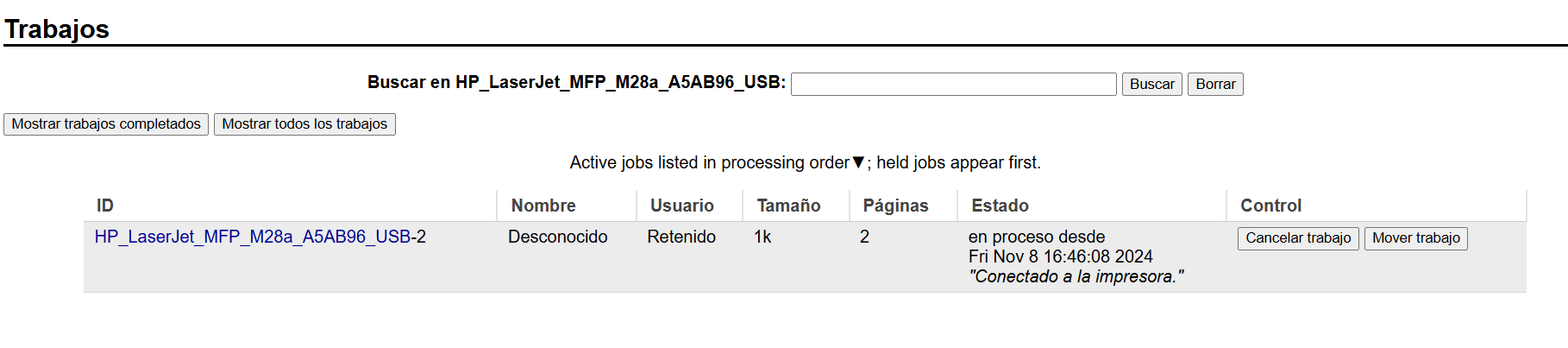
Task: Click the Páginas column header
Action: tap(895, 206)
